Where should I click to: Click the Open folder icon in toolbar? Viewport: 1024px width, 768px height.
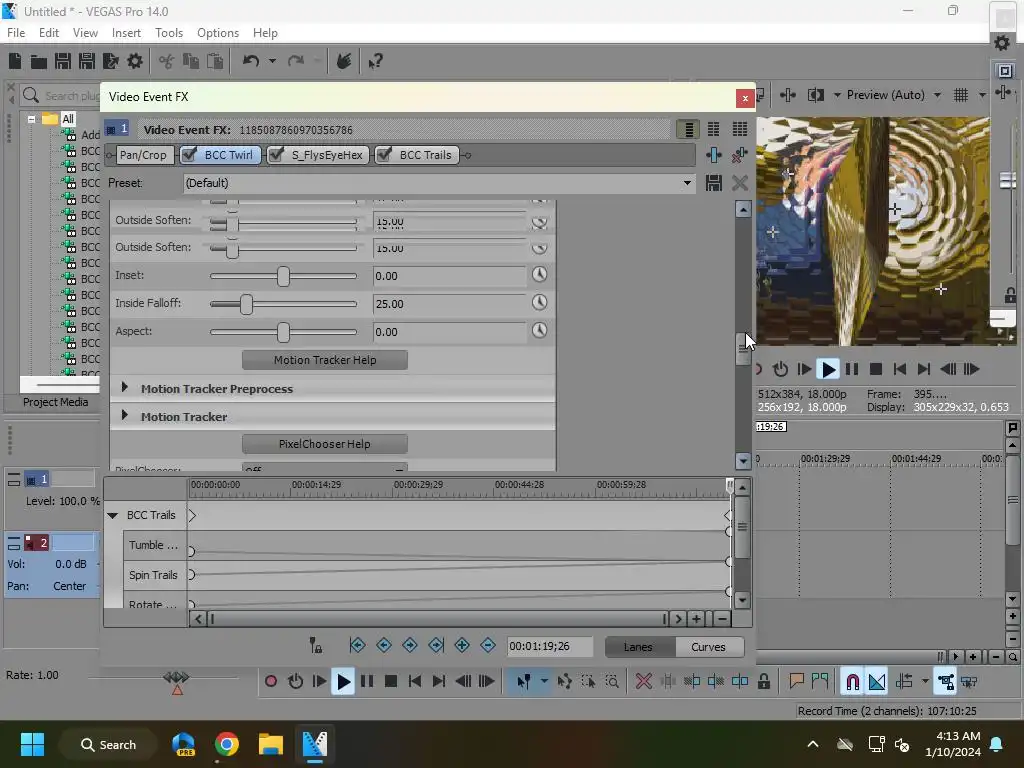click(39, 61)
